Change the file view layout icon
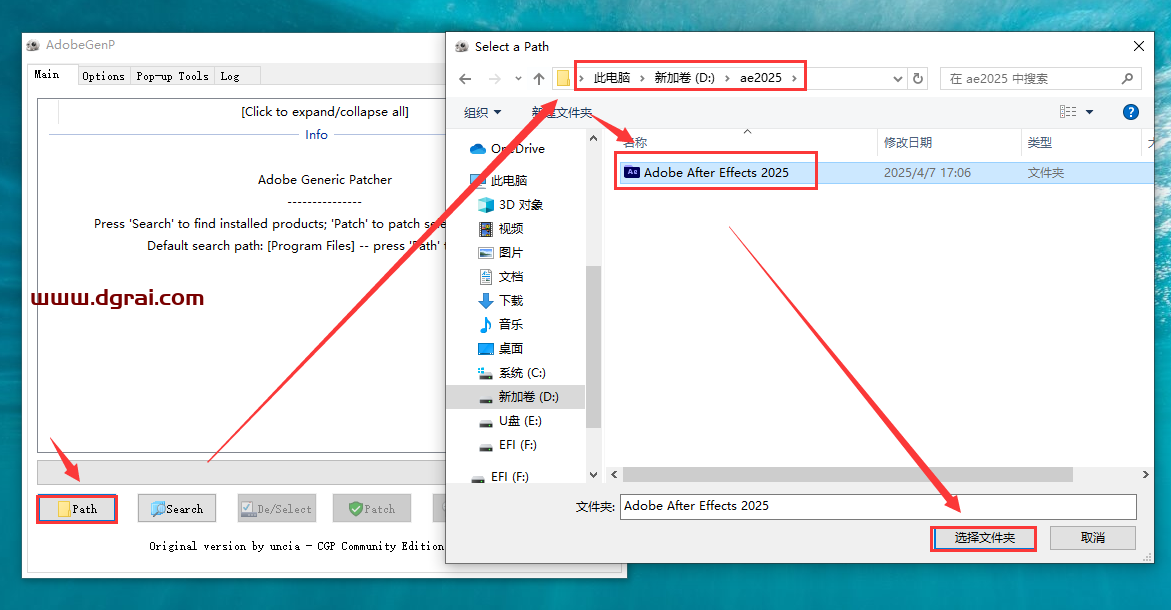This screenshot has height=610, width=1171. pyautogui.click(x=1068, y=112)
